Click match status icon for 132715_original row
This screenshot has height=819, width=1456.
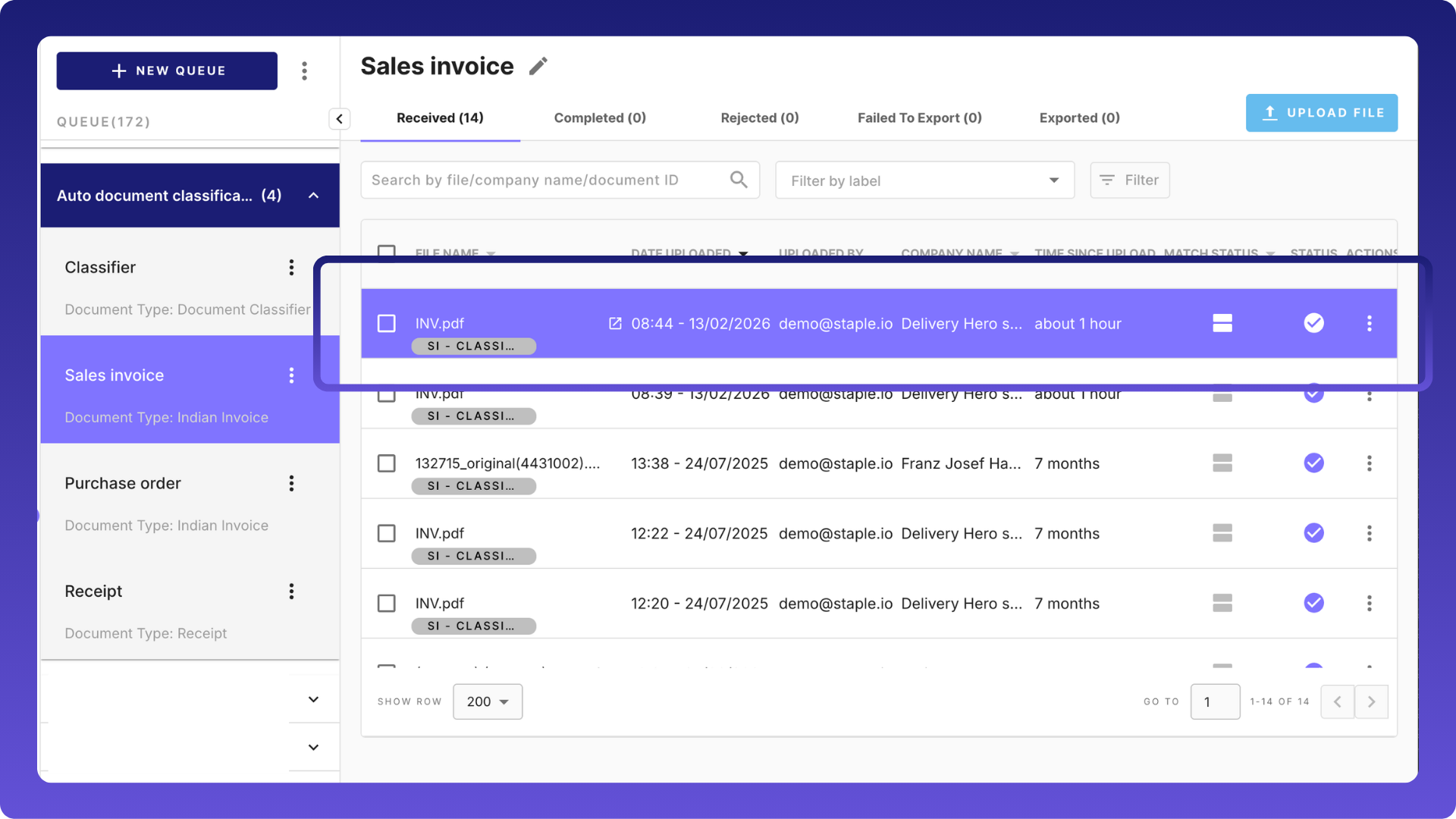(1222, 463)
